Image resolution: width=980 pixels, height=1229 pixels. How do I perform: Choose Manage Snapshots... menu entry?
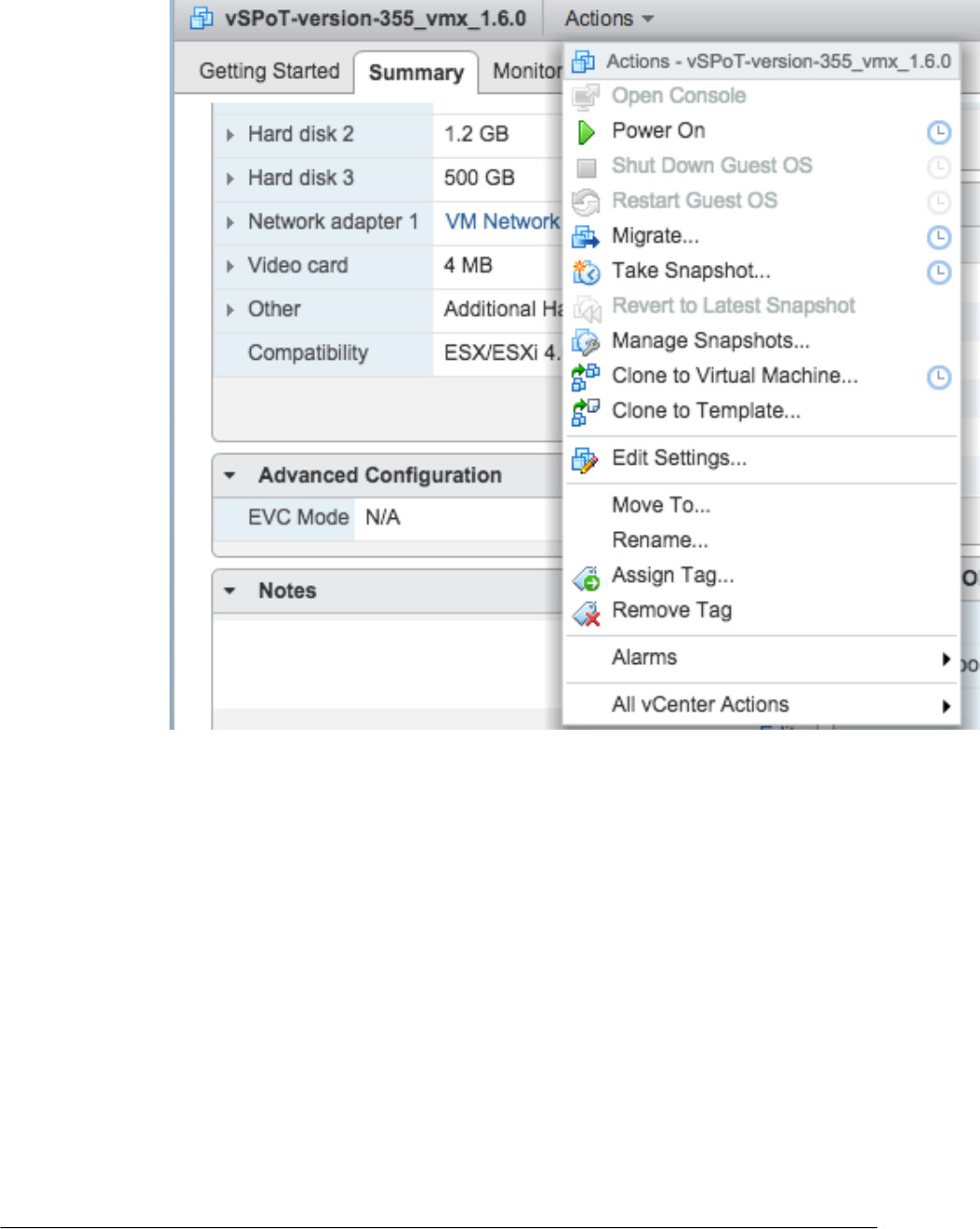[710, 341]
